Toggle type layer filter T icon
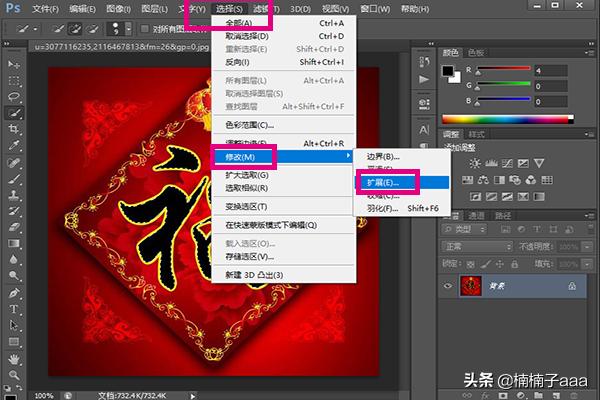The image size is (600, 400). click(x=537, y=229)
